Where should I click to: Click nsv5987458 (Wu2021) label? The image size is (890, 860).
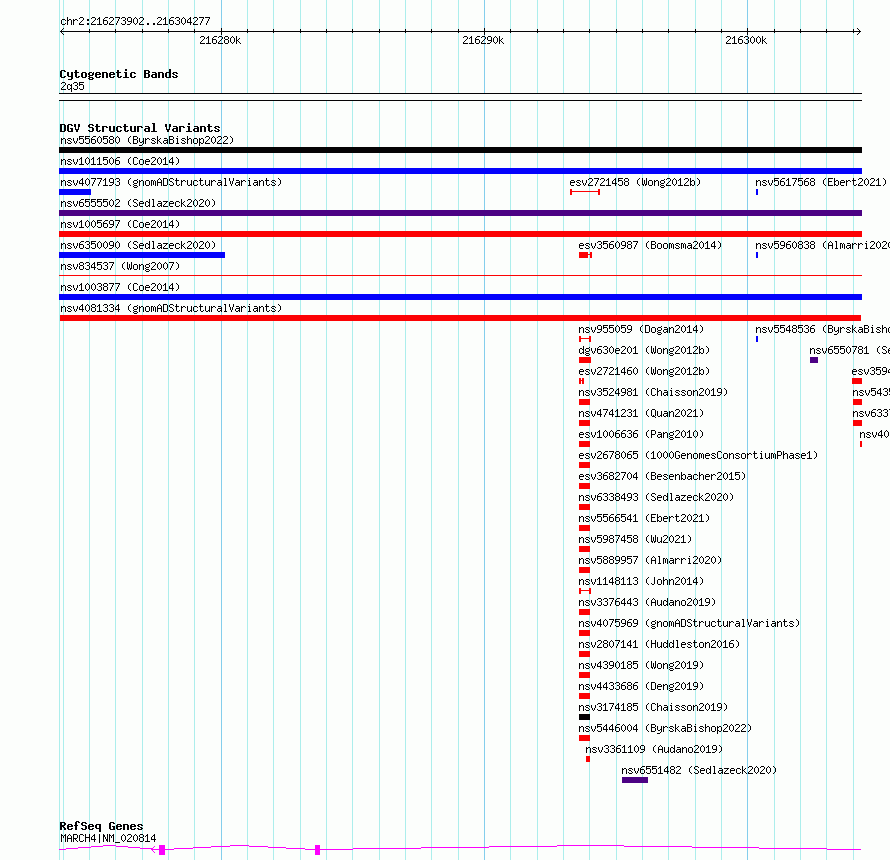pyautogui.click(x=635, y=539)
